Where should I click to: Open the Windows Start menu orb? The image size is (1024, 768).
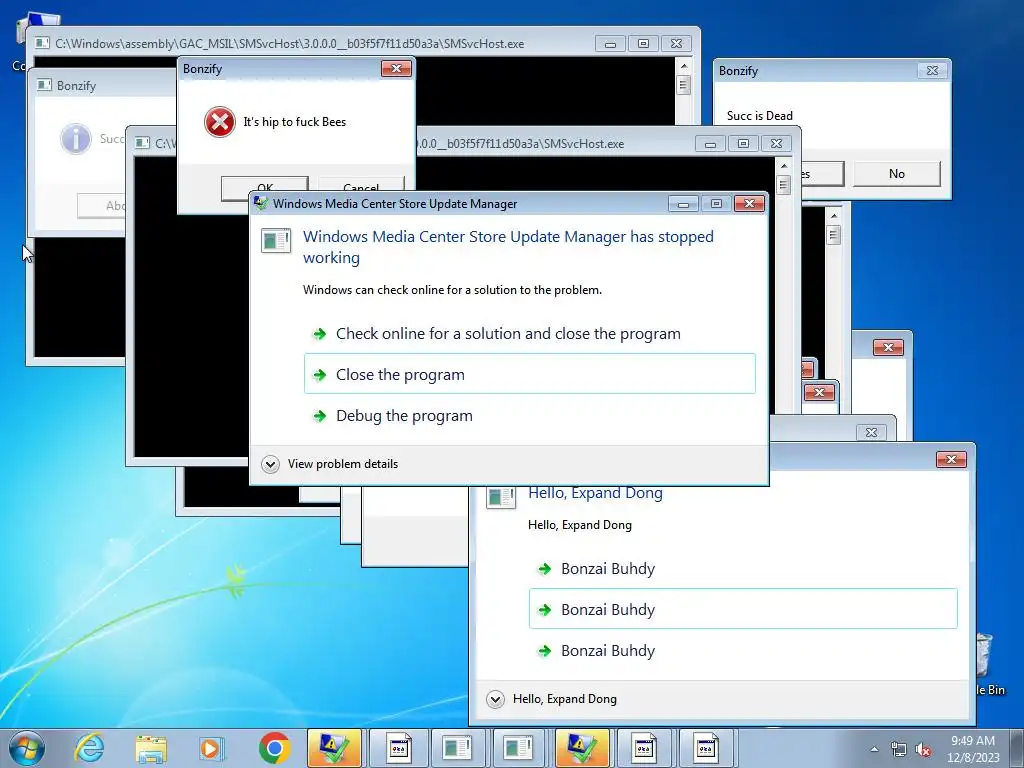[27, 748]
